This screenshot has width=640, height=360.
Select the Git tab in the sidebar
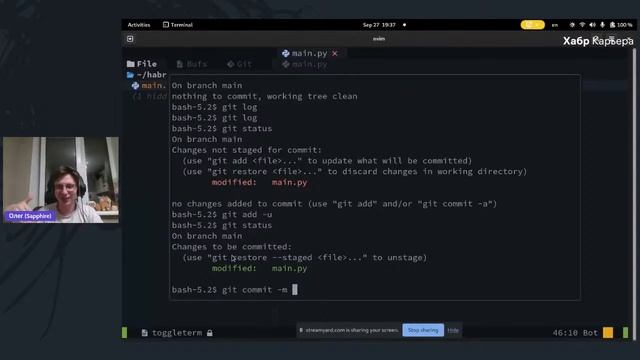(240, 64)
